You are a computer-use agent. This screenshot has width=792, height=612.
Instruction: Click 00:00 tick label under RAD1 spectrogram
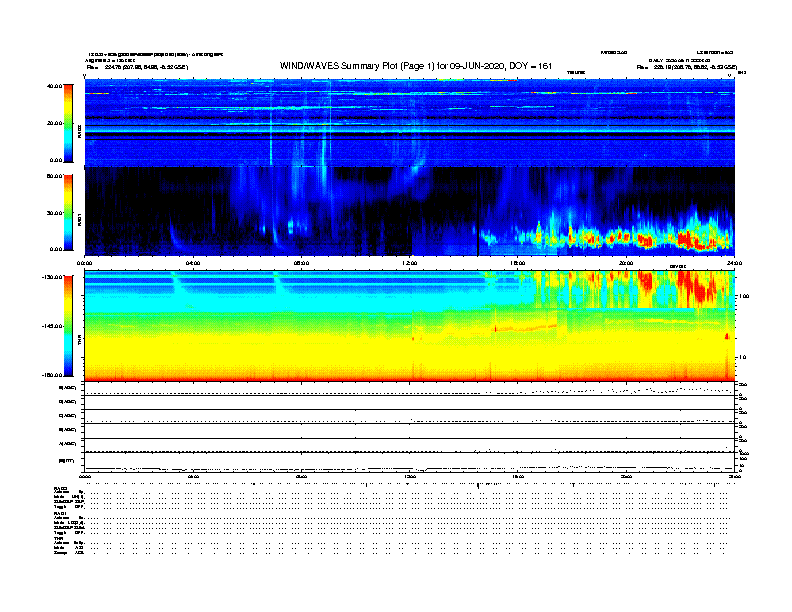tap(84, 263)
